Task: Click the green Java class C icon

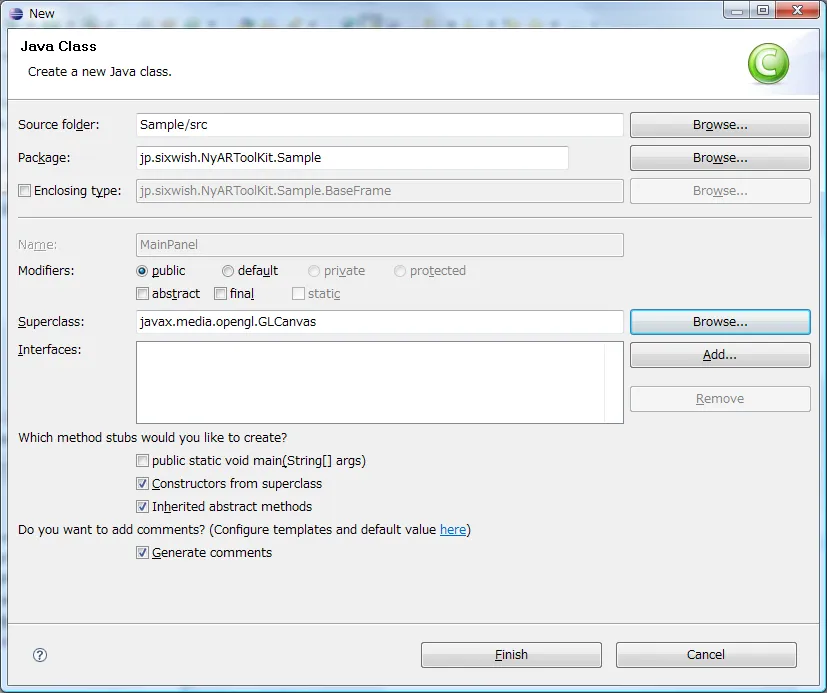Action: pos(768,64)
